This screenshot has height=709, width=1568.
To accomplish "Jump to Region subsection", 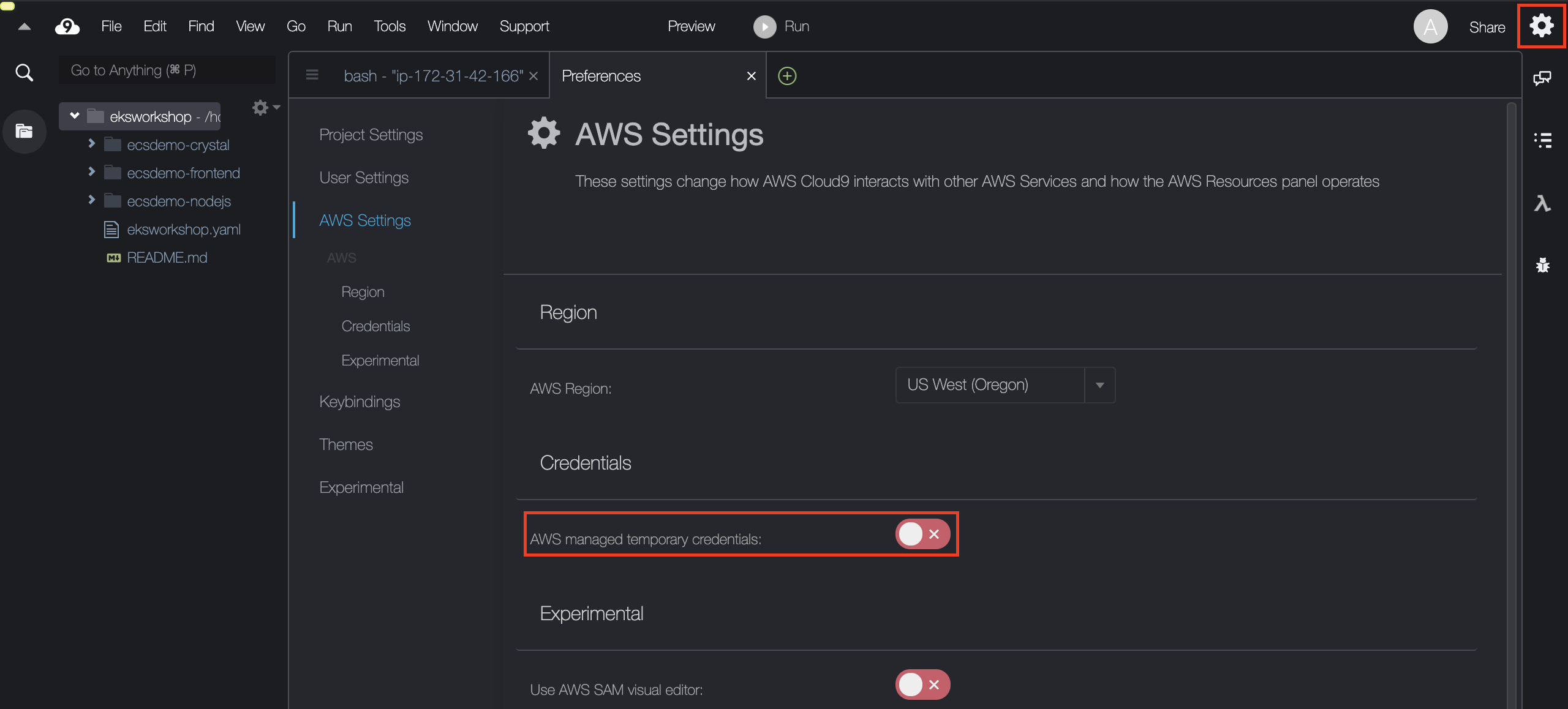I will (x=363, y=292).
